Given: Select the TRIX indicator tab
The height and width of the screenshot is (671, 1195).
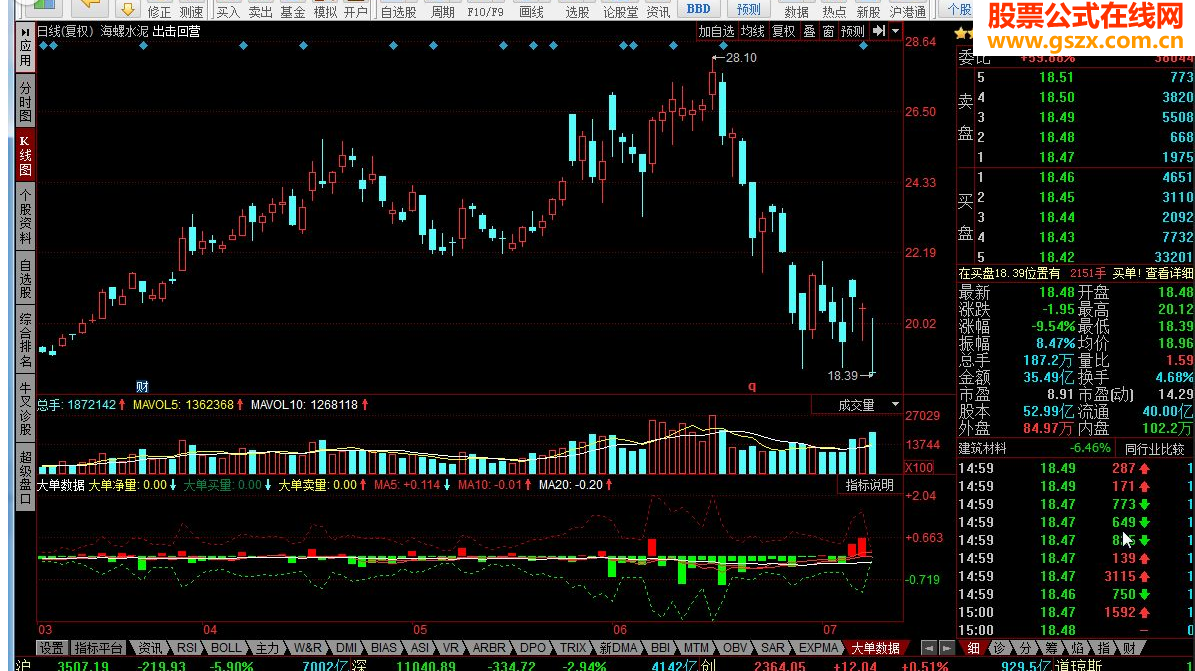Looking at the screenshot, I should pos(572,648).
